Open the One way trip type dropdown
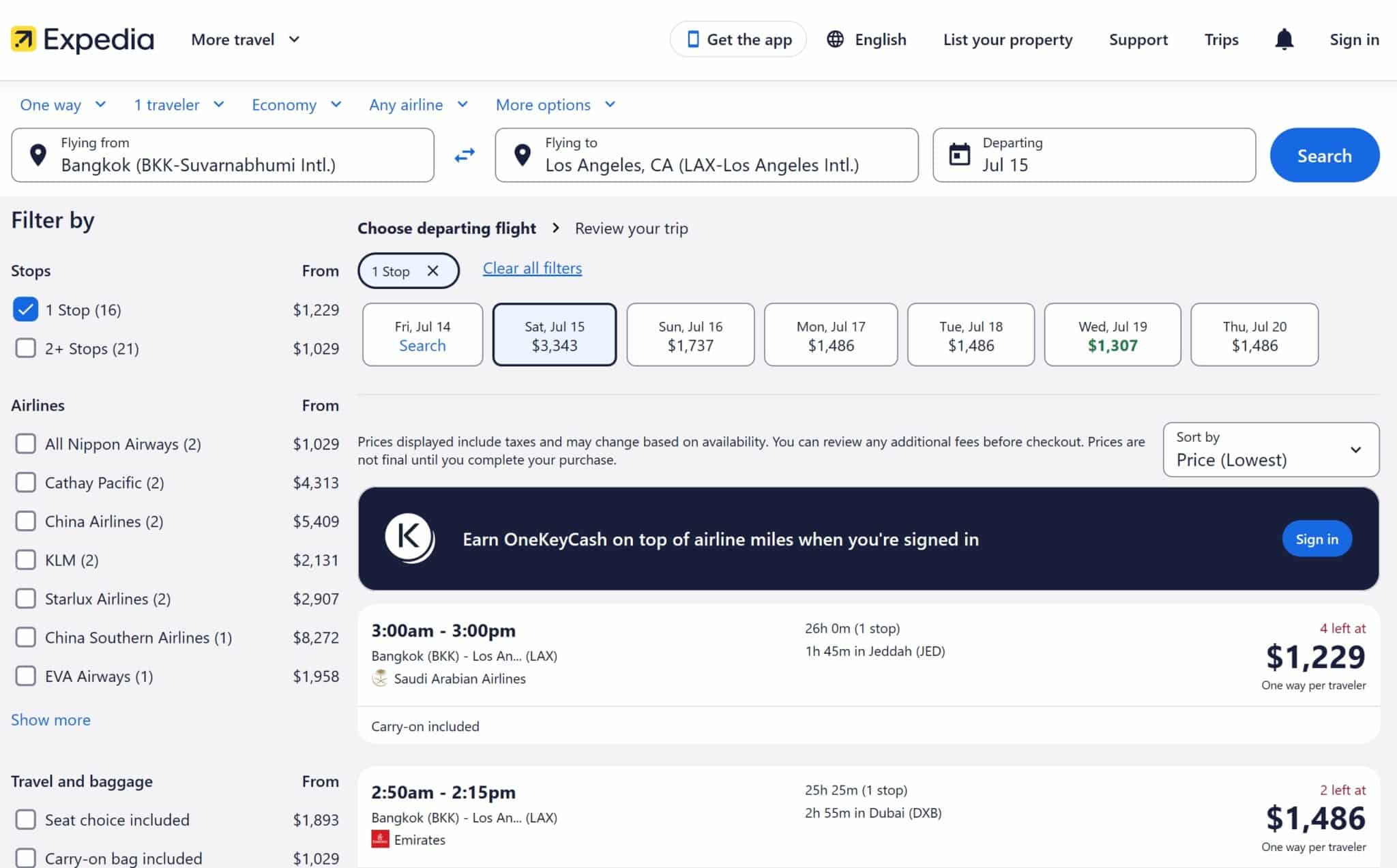 [63, 105]
